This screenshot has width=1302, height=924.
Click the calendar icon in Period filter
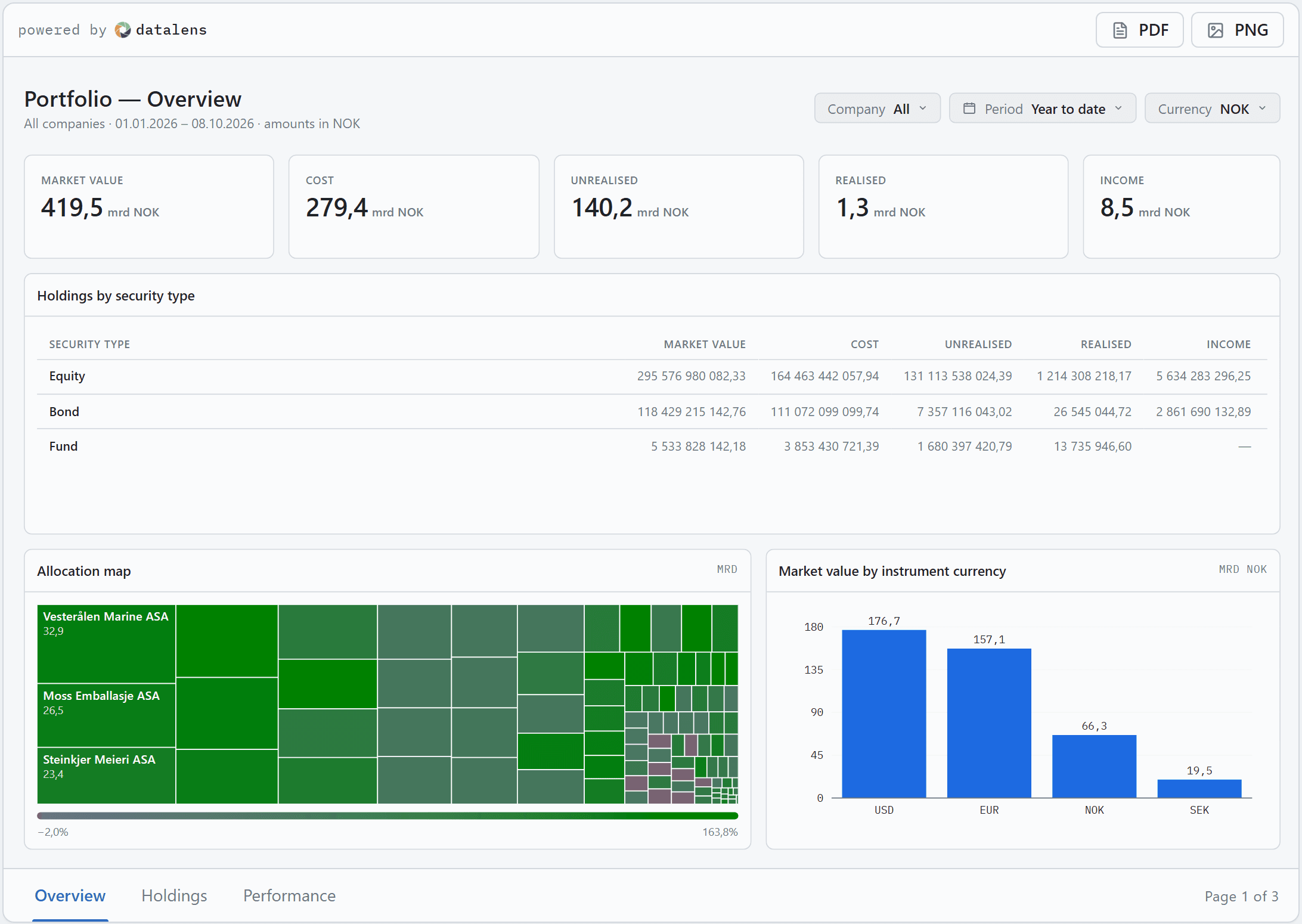click(x=970, y=108)
